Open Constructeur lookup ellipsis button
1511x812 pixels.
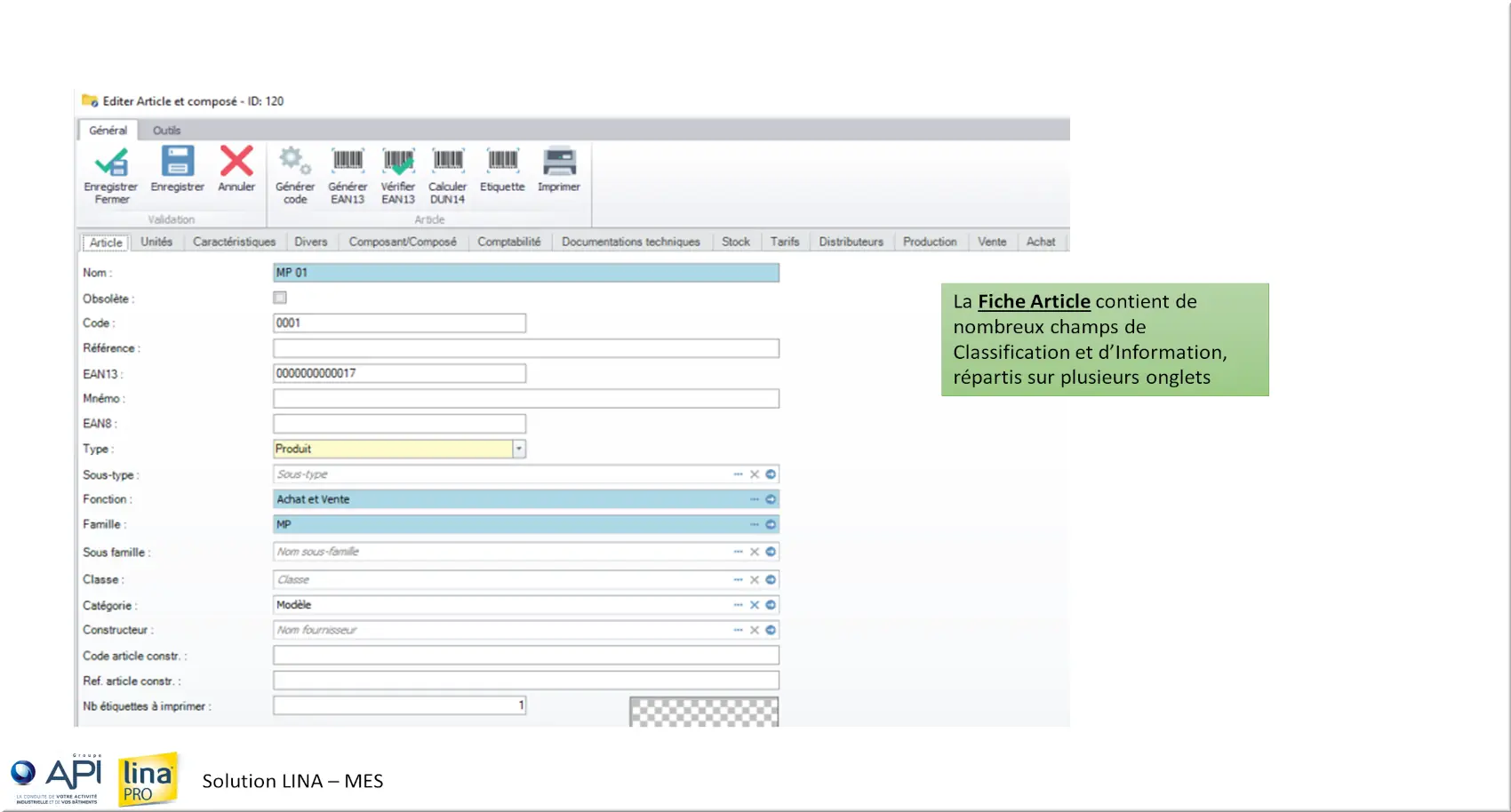pos(738,630)
